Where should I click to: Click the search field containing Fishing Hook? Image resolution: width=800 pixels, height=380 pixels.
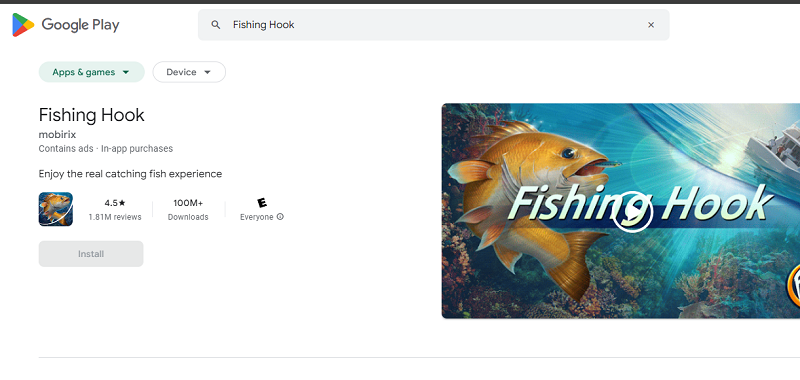433,25
